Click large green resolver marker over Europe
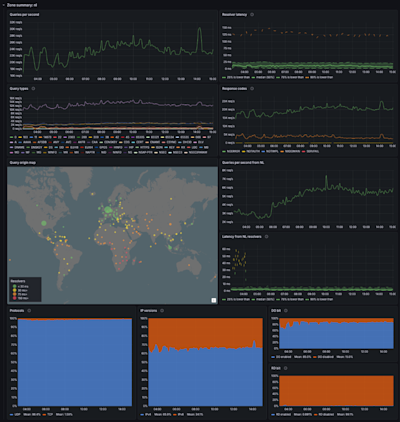This screenshot has width=400, height=422. [108, 209]
